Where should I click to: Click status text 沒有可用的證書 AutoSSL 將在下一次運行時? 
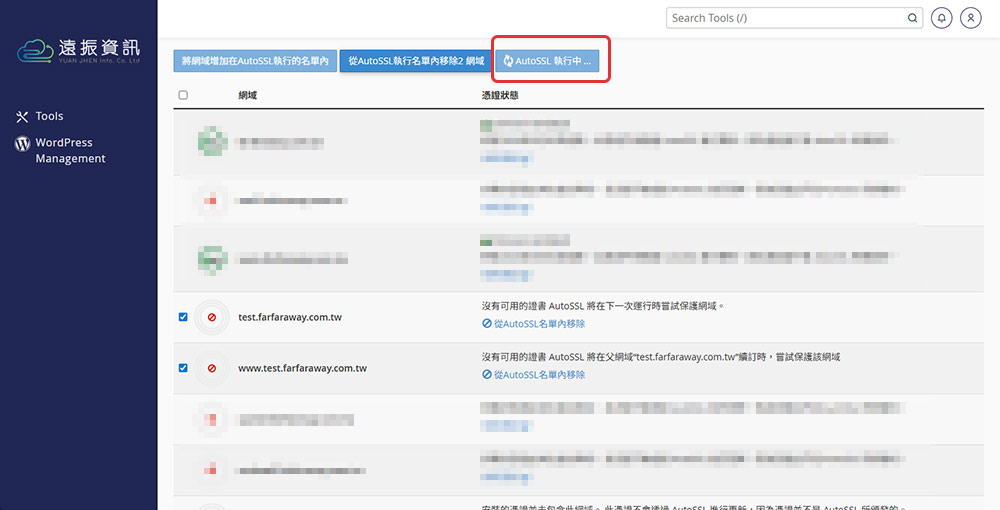click(603, 306)
